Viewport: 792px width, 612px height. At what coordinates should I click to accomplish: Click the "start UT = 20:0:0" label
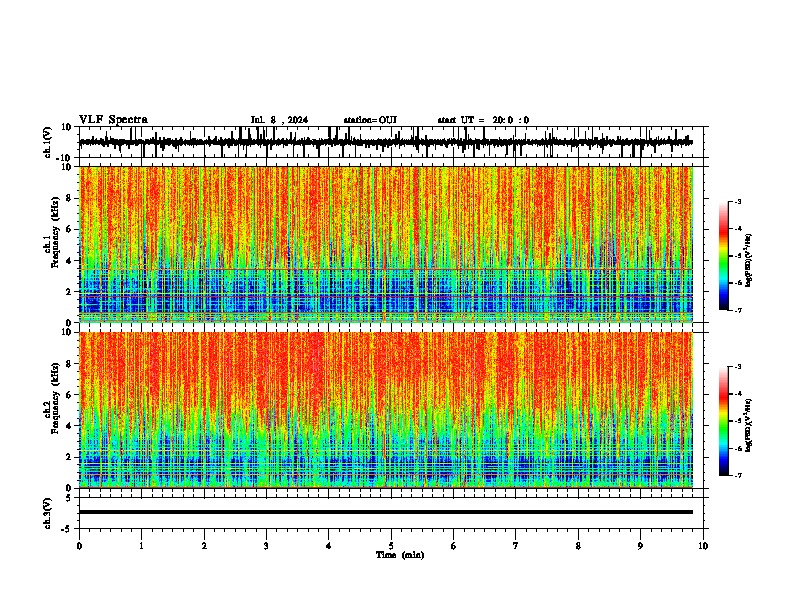(483, 120)
